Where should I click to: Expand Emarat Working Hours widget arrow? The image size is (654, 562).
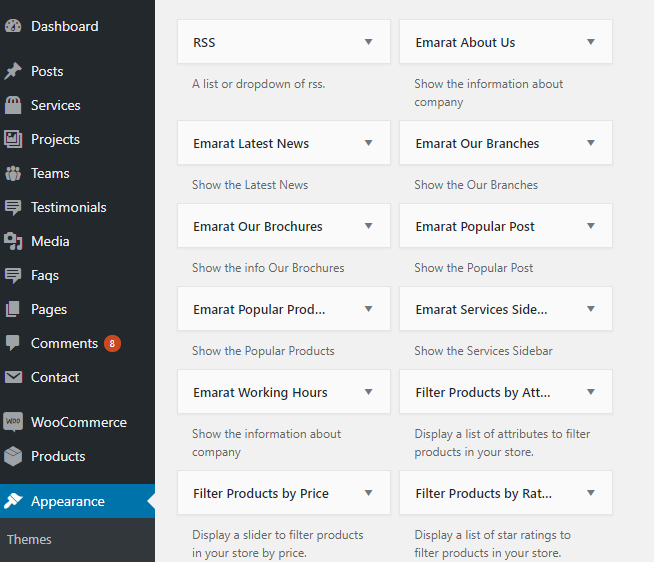[x=368, y=392]
